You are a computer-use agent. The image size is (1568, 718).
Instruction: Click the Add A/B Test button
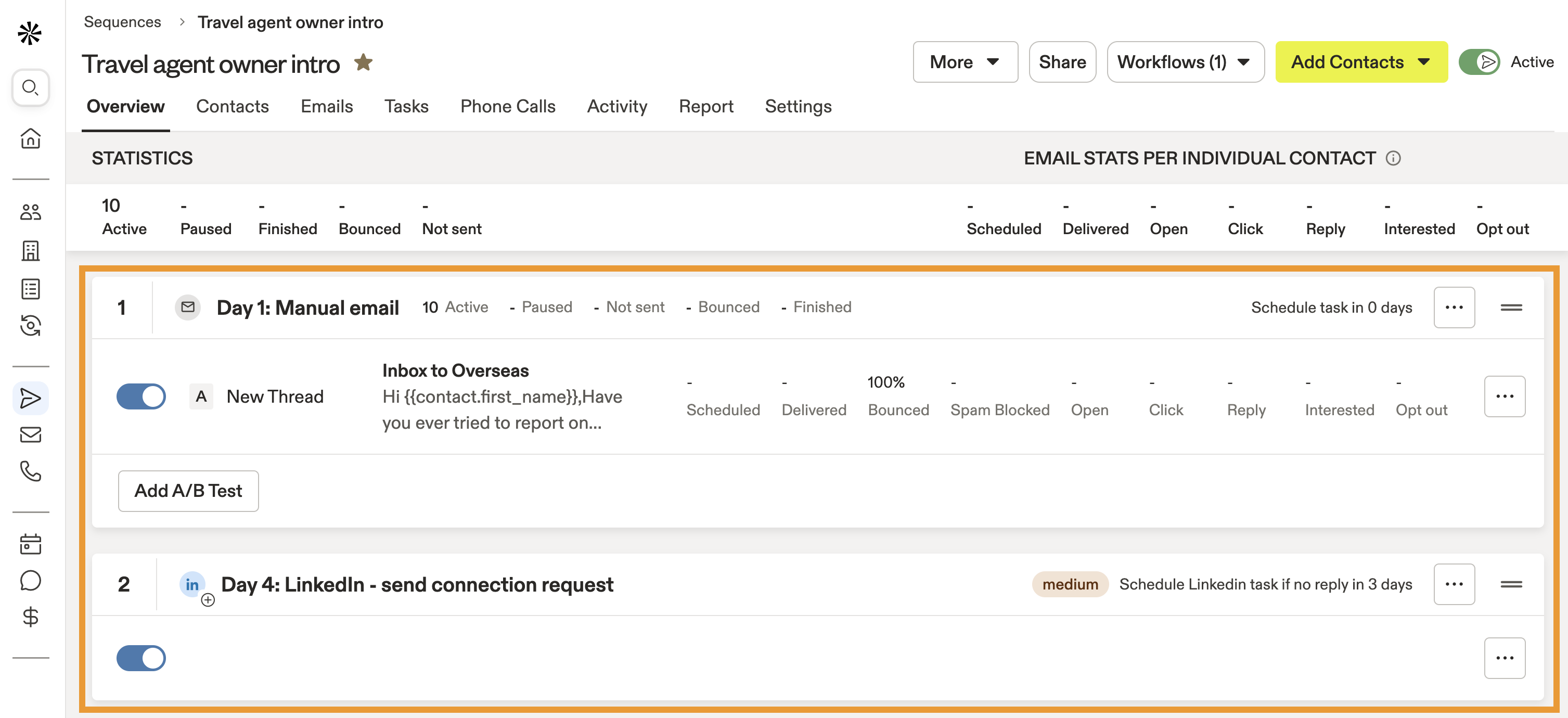[188, 491]
